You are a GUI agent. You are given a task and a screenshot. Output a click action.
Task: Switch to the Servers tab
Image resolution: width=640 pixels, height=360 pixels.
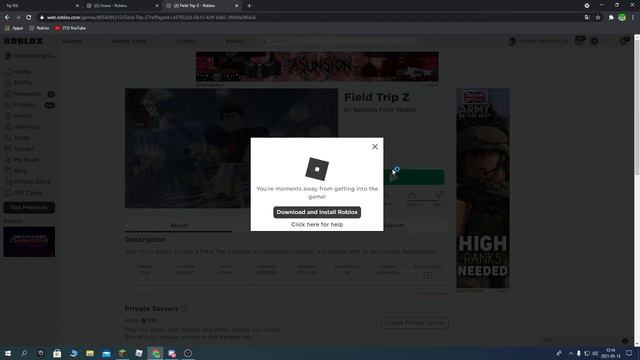(x=394, y=225)
